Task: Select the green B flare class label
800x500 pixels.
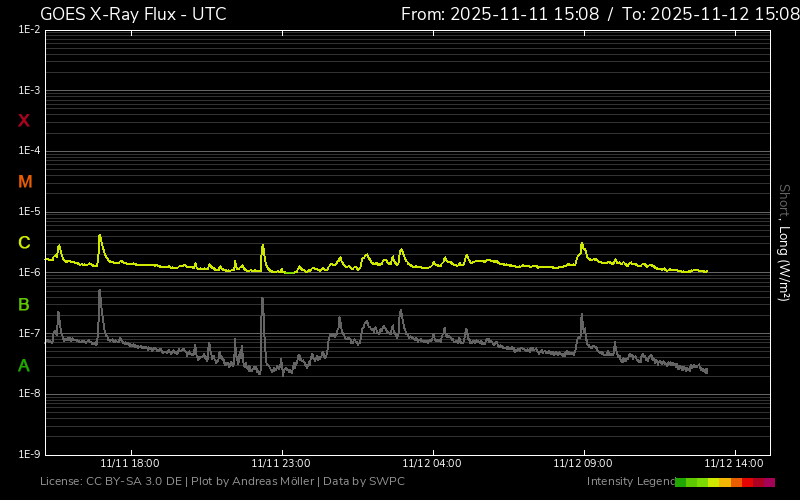Action: pos(24,304)
